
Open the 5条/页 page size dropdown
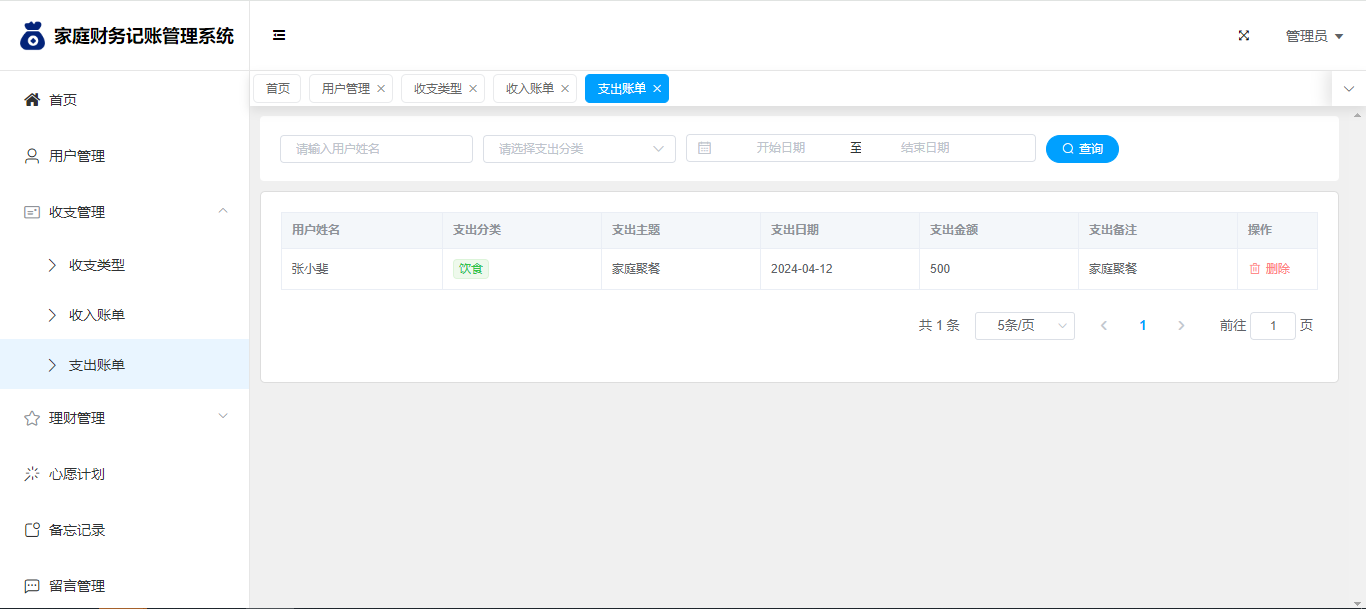click(1024, 326)
